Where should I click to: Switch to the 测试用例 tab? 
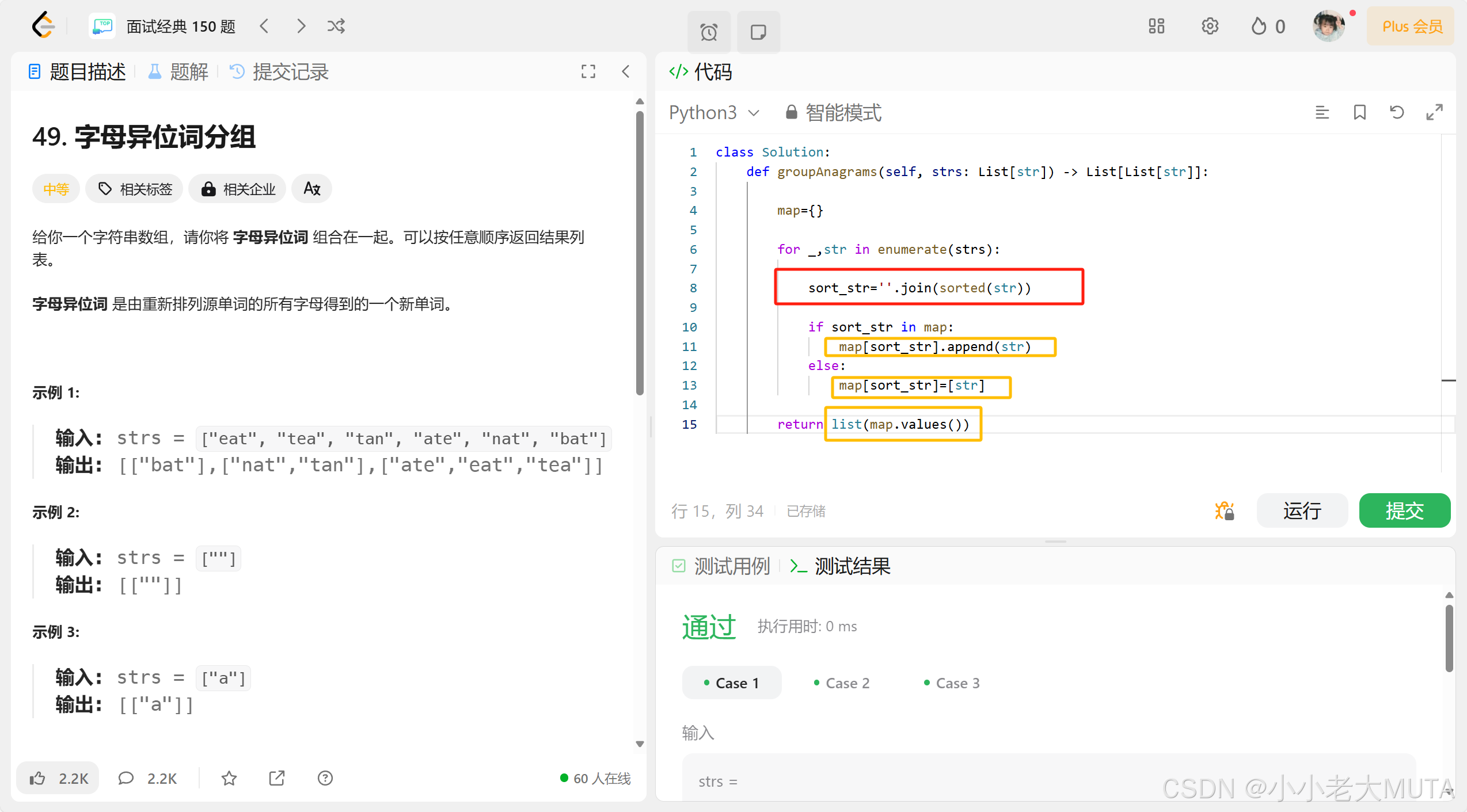coord(722,566)
